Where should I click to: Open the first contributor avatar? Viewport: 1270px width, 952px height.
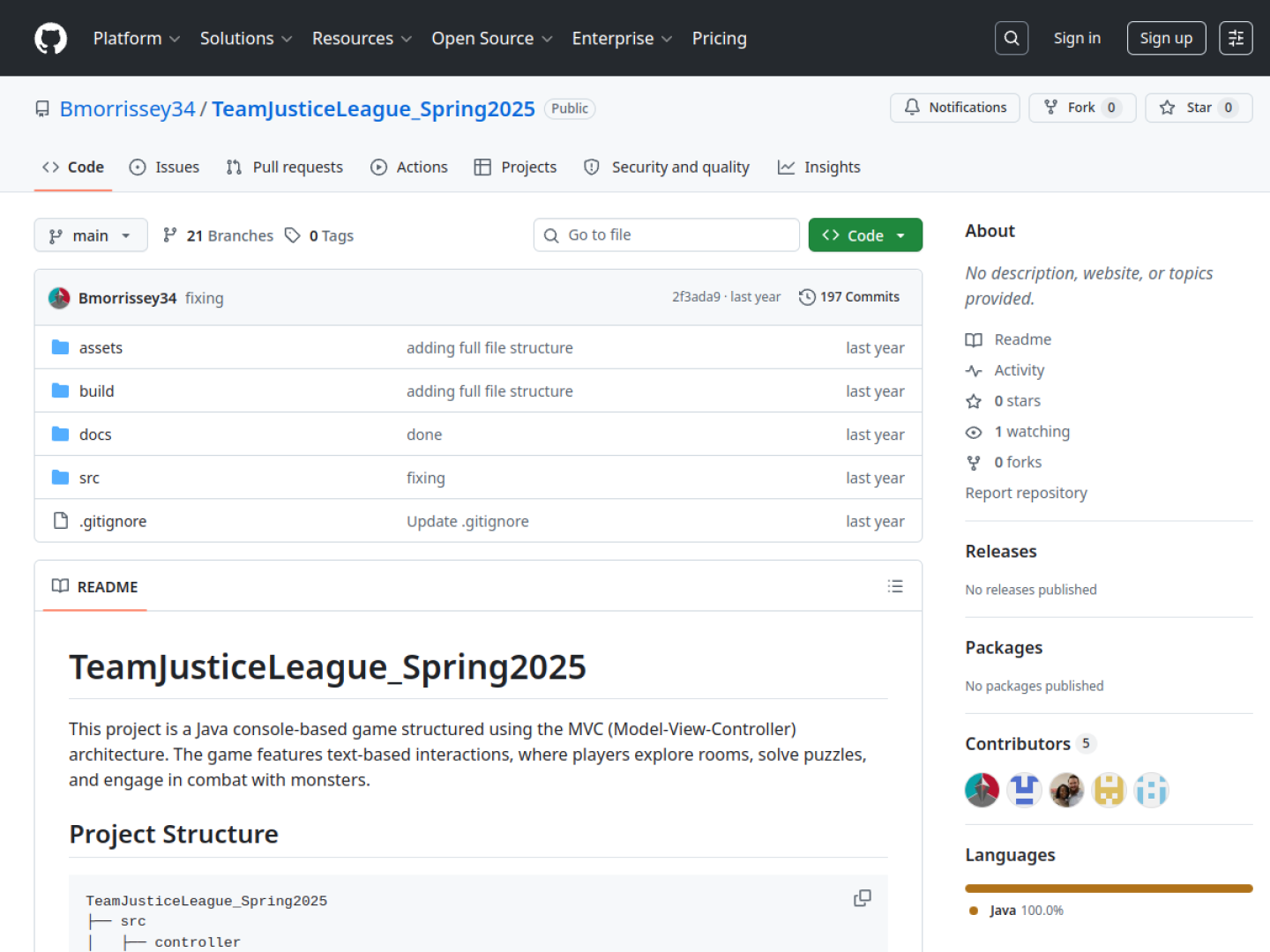(x=982, y=790)
